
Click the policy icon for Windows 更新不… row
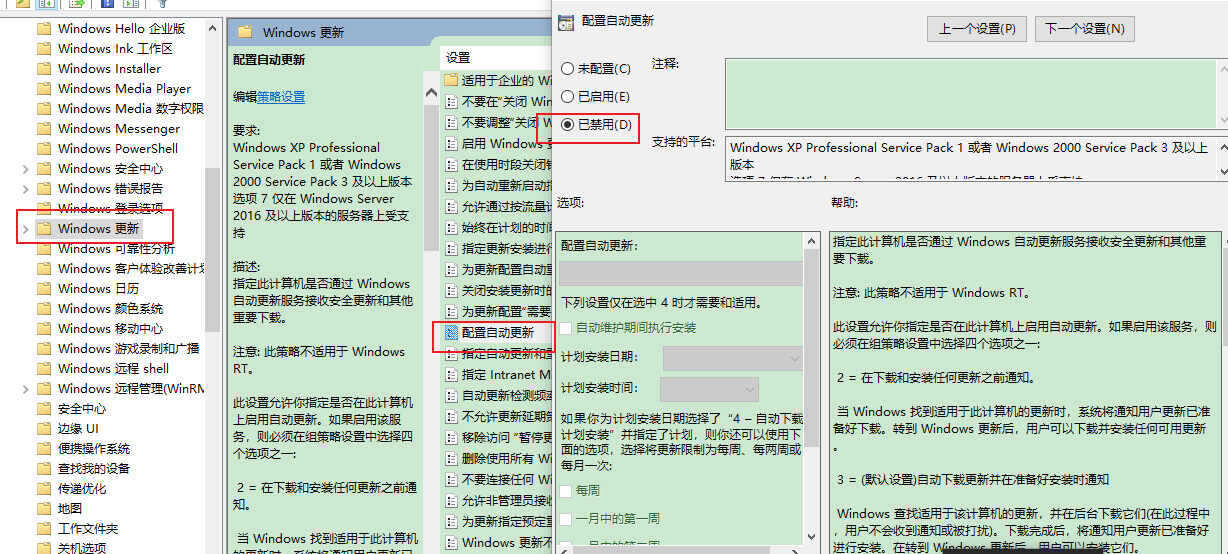[x=451, y=542]
